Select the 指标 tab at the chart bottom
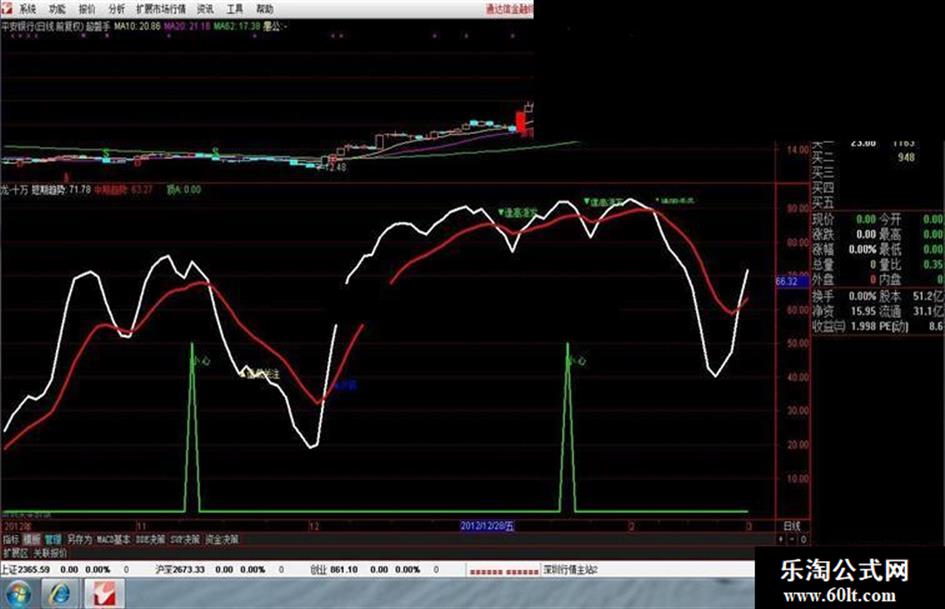 point(11,540)
